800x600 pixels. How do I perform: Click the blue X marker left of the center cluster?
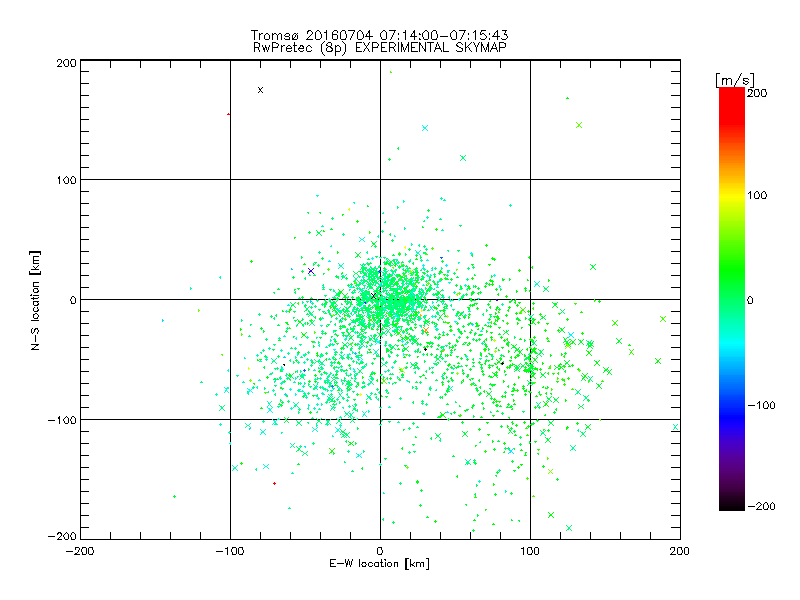point(311,271)
